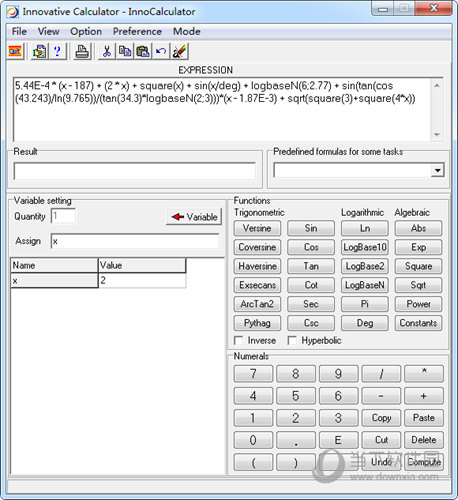Click the Exp algebraic button
The width and height of the screenshot is (458, 500).
point(419,247)
